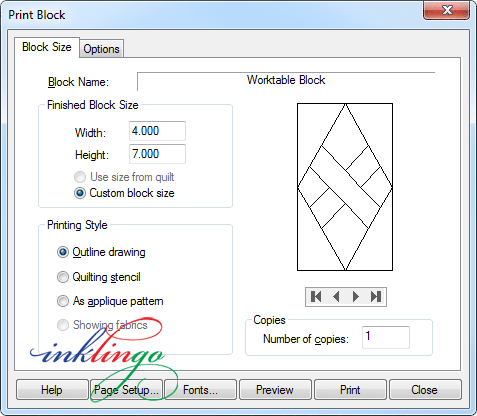Open Page Setup dialog

point(126,390)
